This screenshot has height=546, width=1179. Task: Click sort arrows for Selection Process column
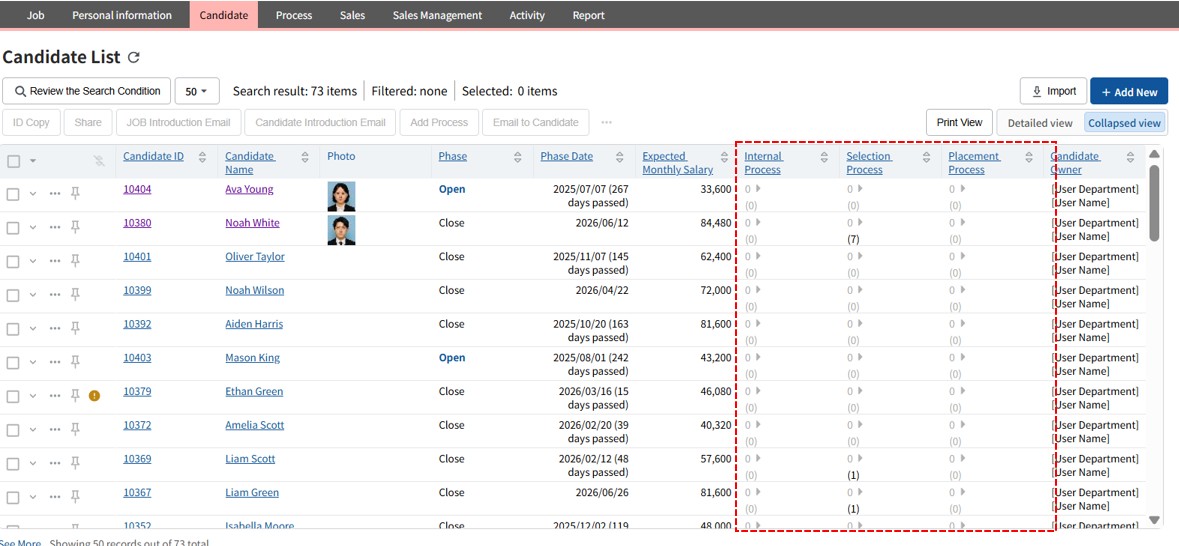[x=926, y=157]
